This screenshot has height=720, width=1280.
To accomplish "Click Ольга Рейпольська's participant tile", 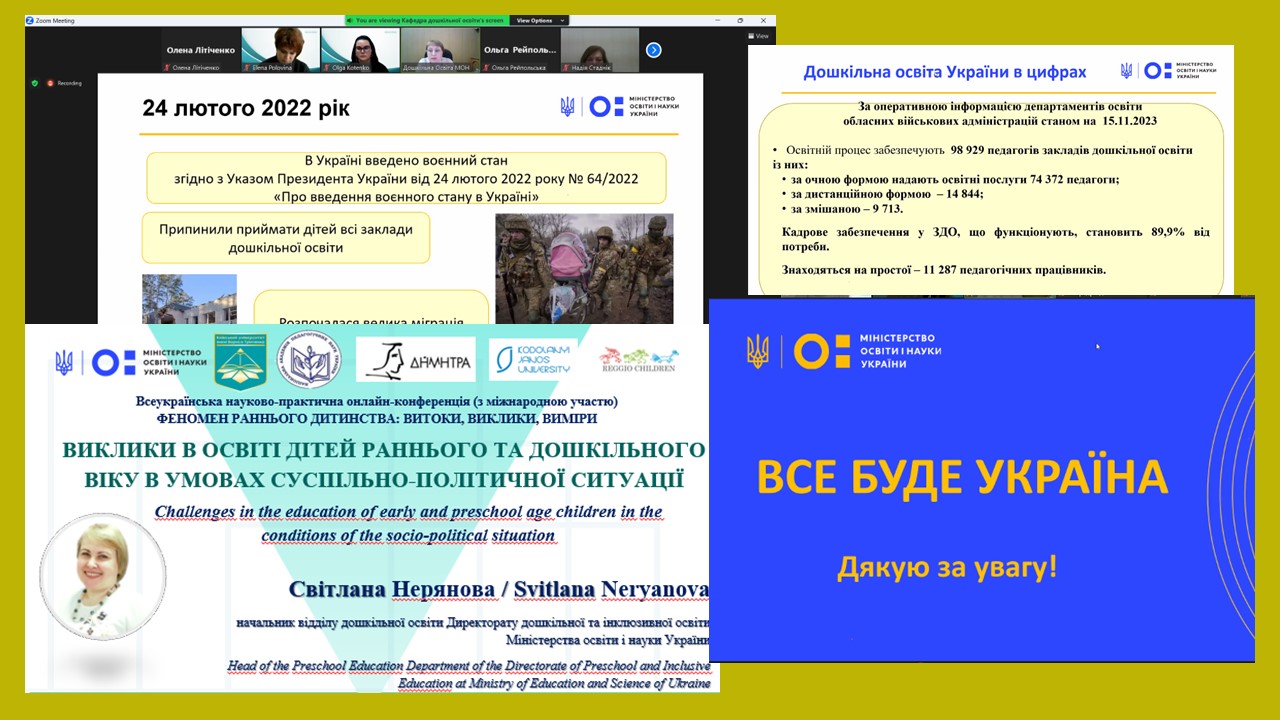I will (x=520, y=50).
